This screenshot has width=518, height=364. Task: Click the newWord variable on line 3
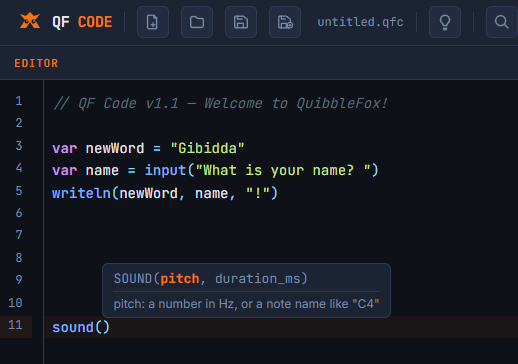coord(115,148)
